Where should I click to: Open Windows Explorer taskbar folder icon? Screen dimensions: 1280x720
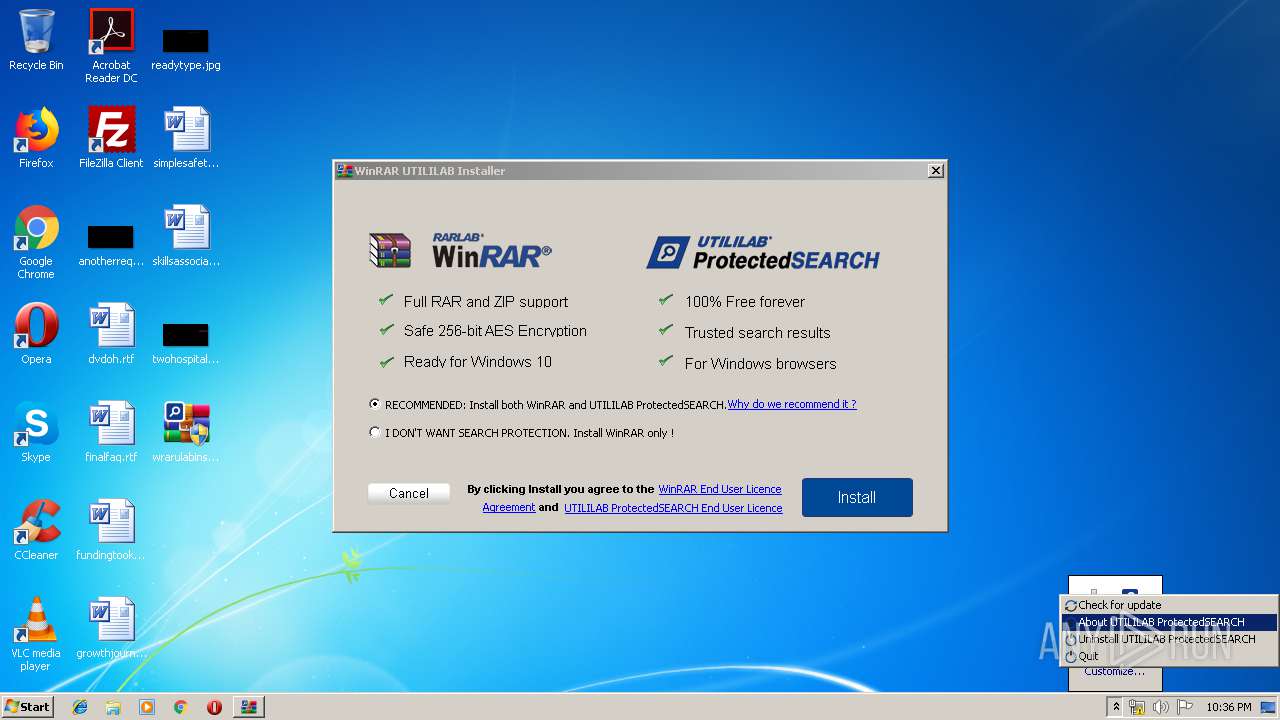(113, 707)
